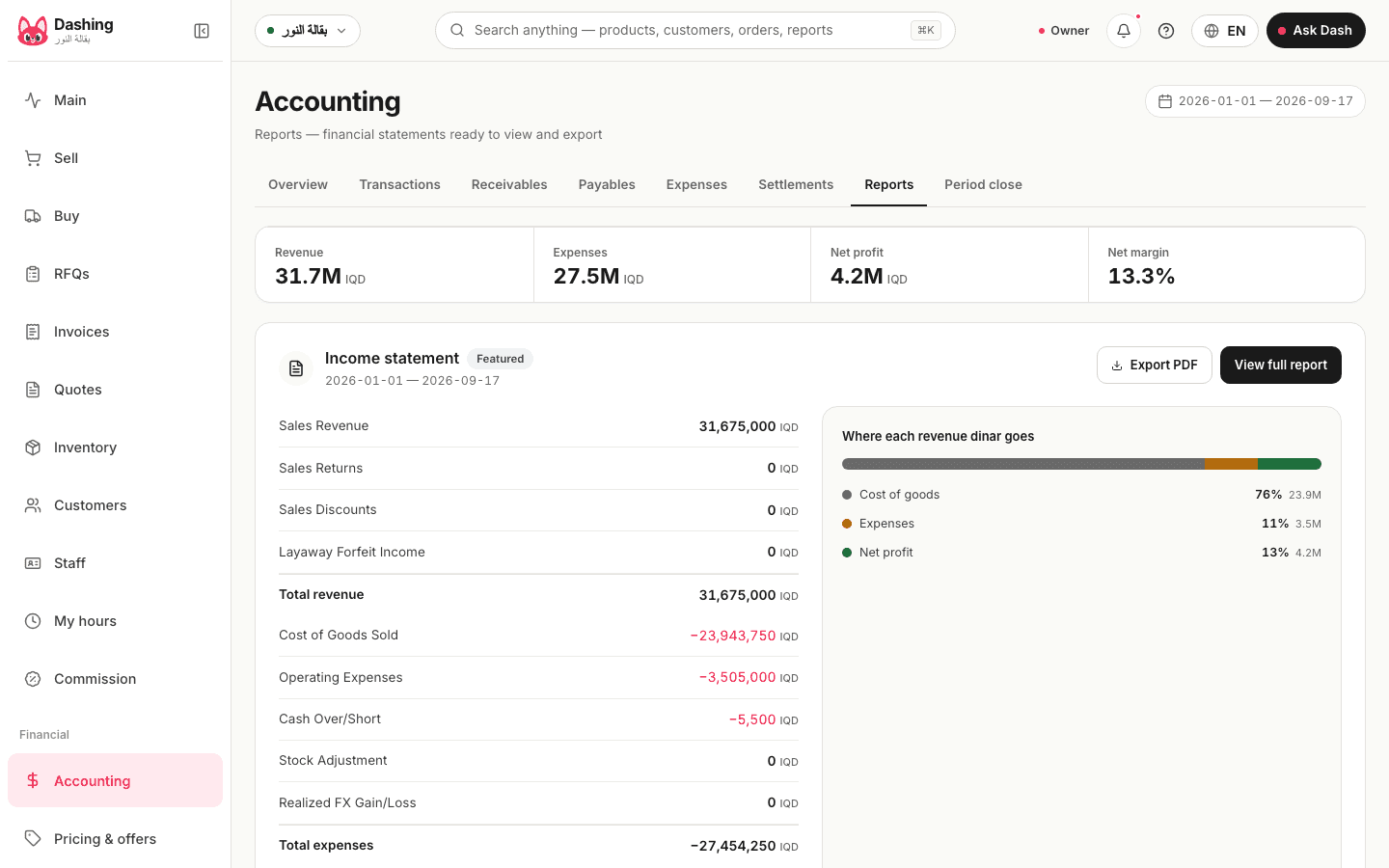Open the notifications bell
The height and width of the screenshot is (868, 1389).
(1124, 31)
